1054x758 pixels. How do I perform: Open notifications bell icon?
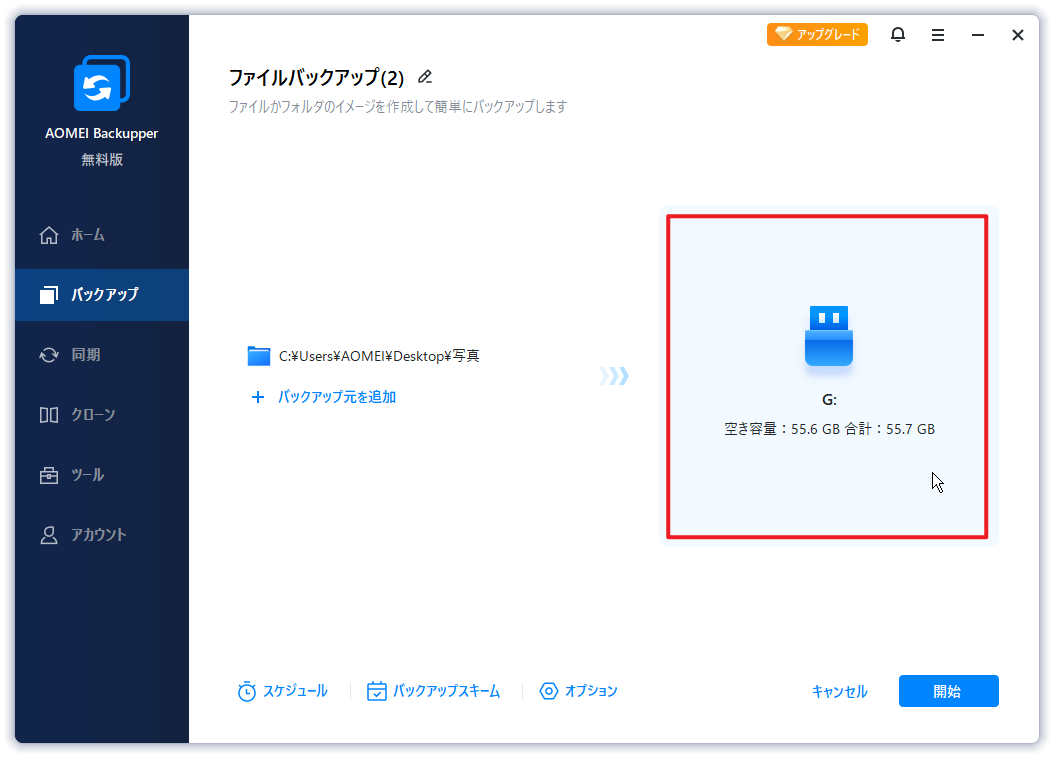[897, 34]
